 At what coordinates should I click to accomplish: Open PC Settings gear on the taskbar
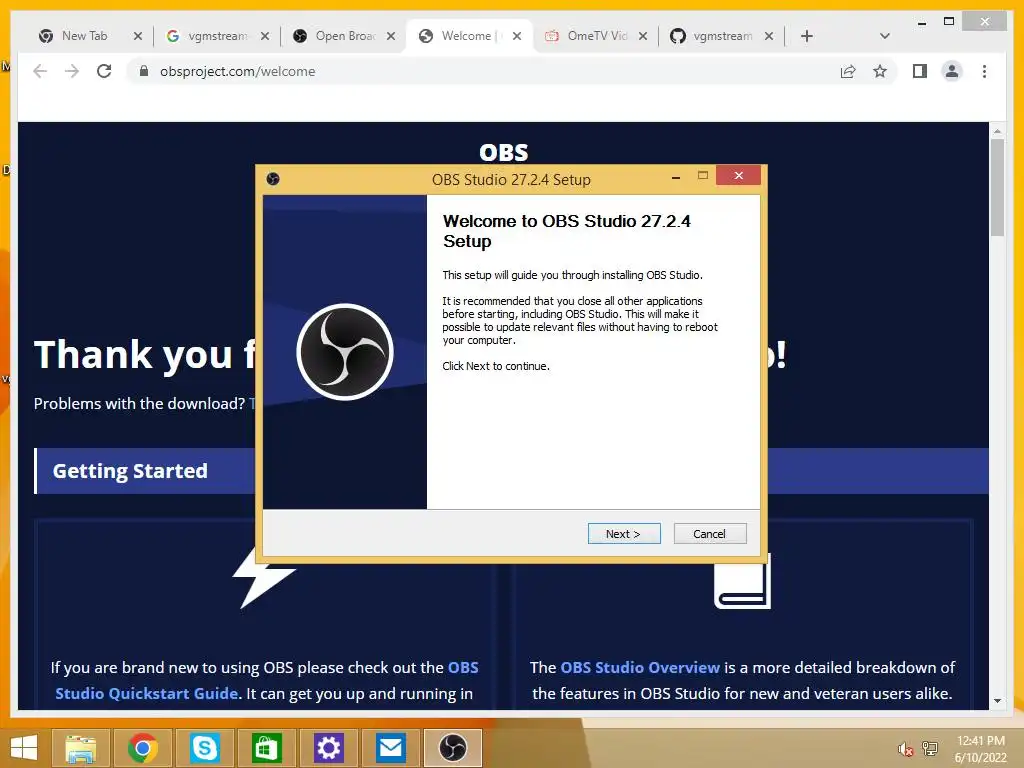(328, 748)
